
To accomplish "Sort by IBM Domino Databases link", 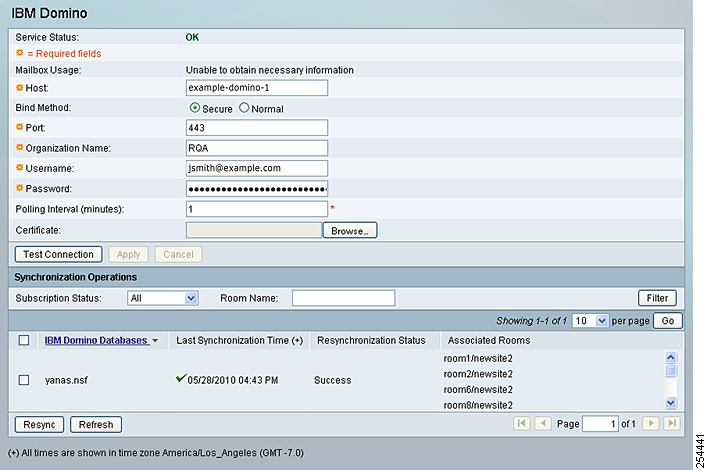I will click(x=96, y=340).
